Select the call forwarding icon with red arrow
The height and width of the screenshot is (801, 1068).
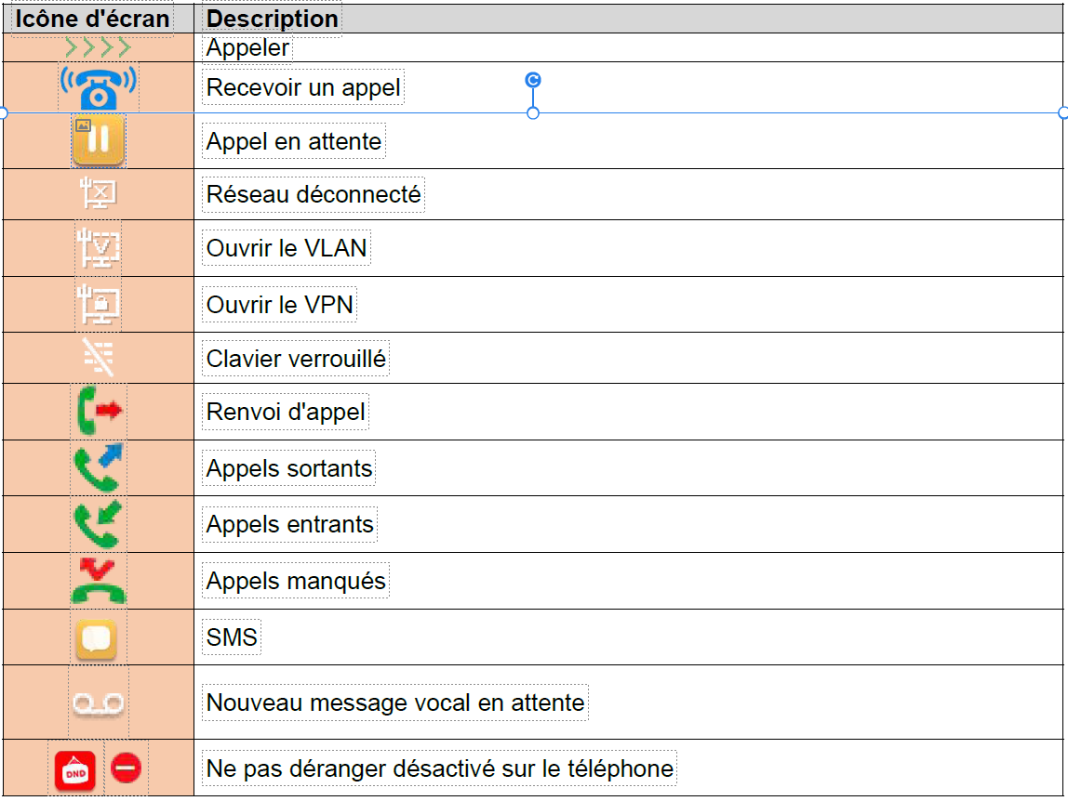[98, 411]
